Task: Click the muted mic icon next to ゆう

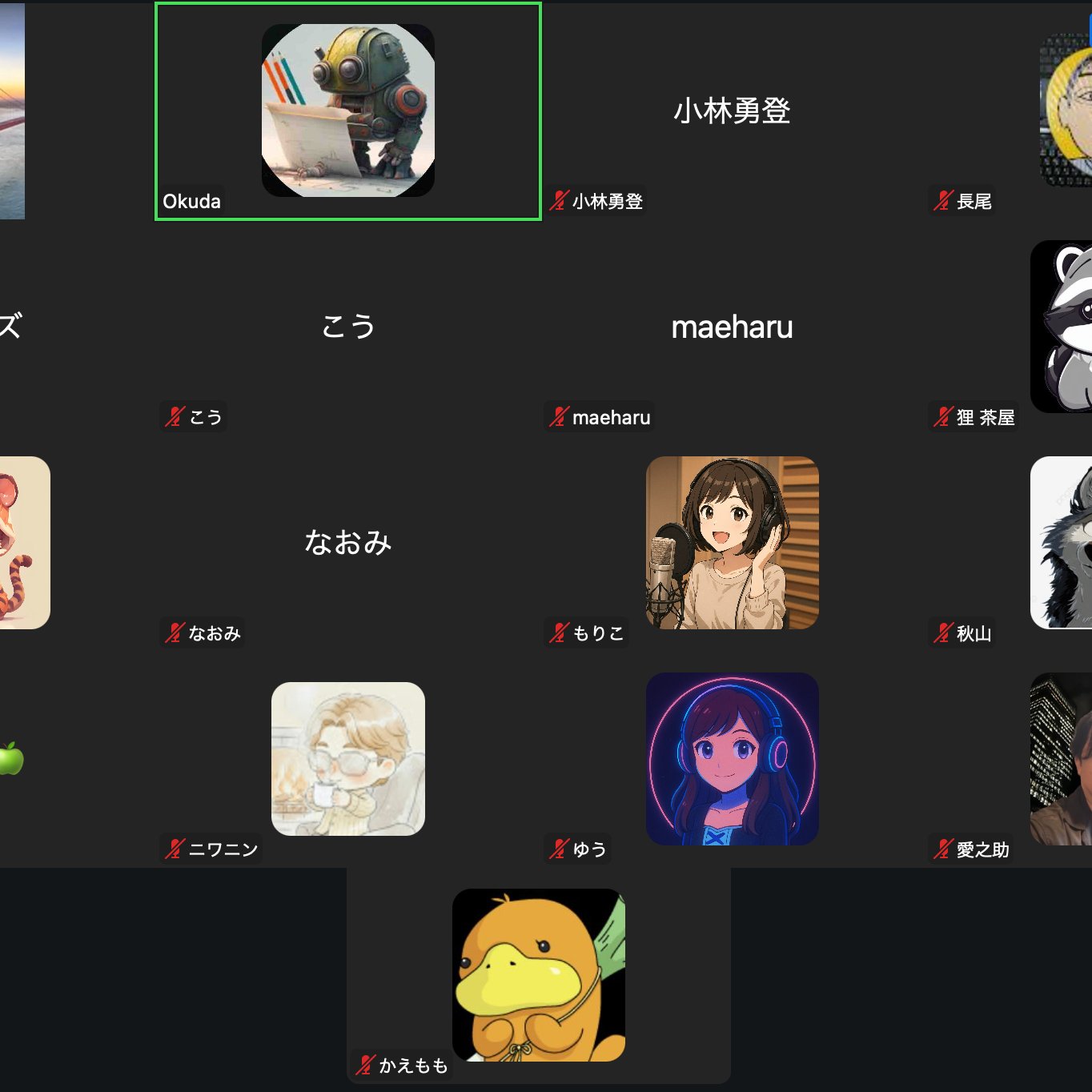Action: 559,849
